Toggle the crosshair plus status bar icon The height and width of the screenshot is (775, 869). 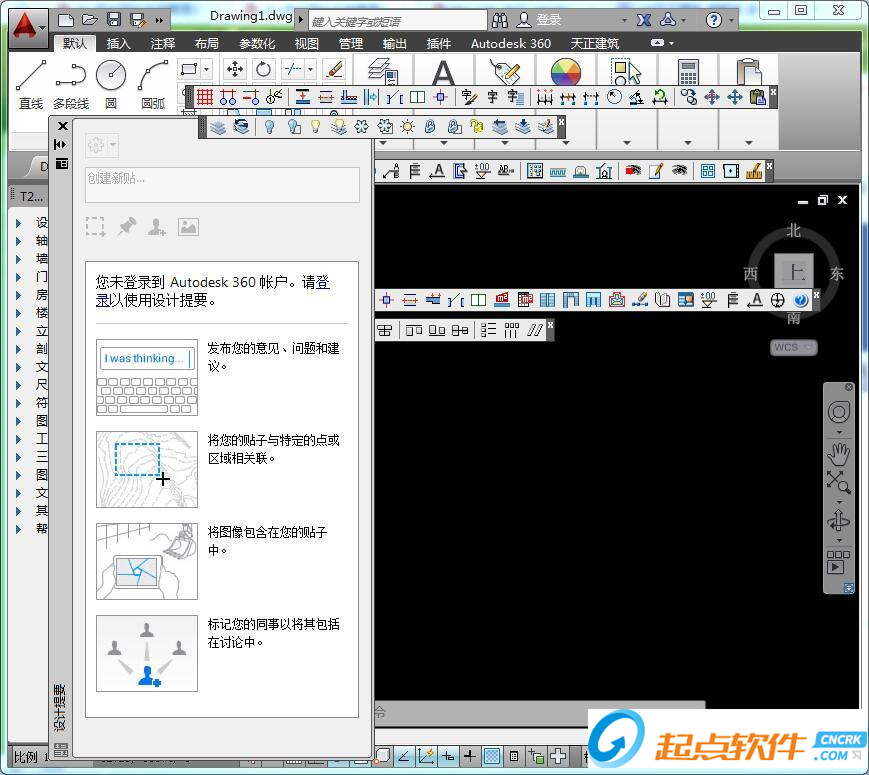pyautogui.click(x=469, y=756)
